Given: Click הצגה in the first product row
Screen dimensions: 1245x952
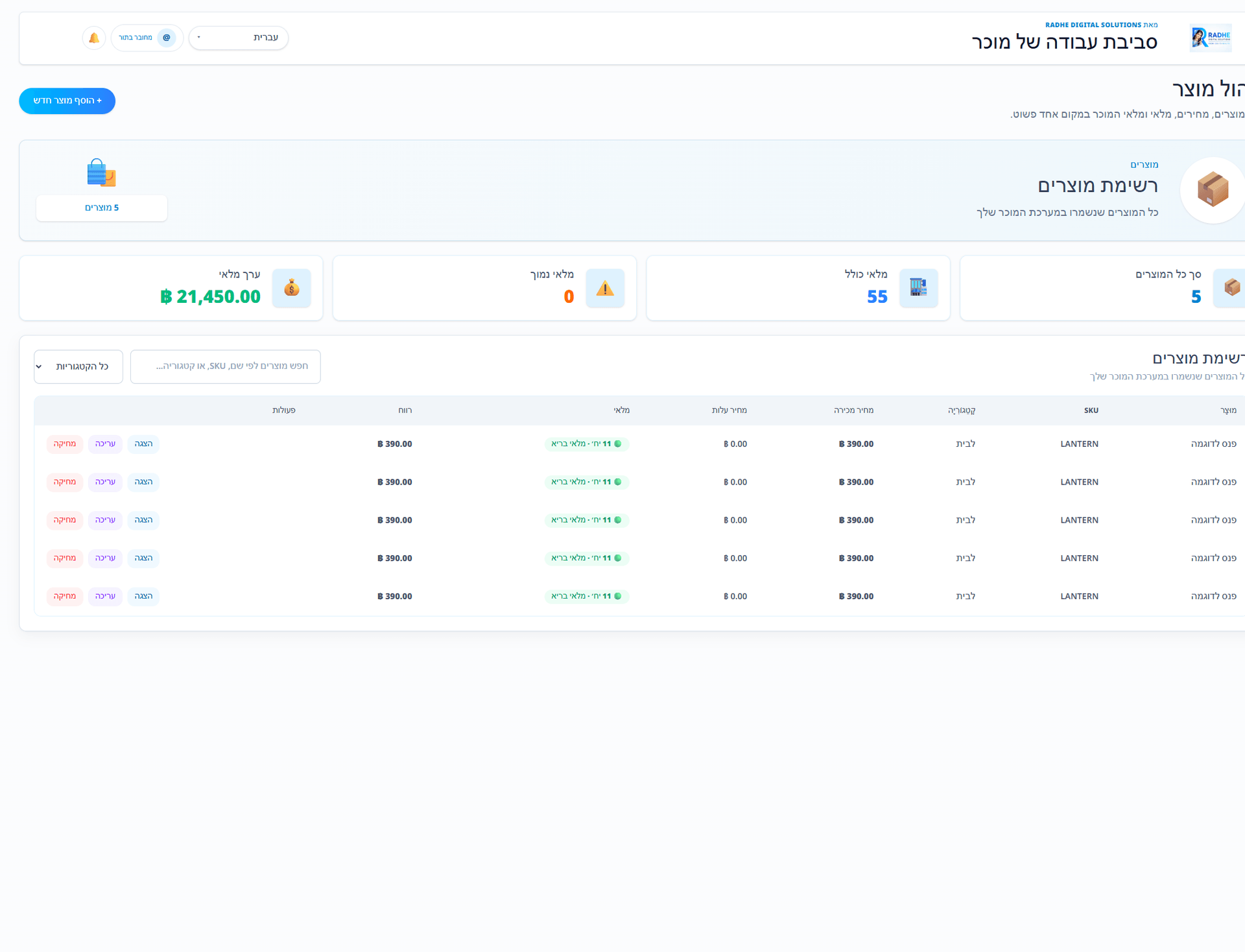Looking at the screenshot, I should 143,444.
